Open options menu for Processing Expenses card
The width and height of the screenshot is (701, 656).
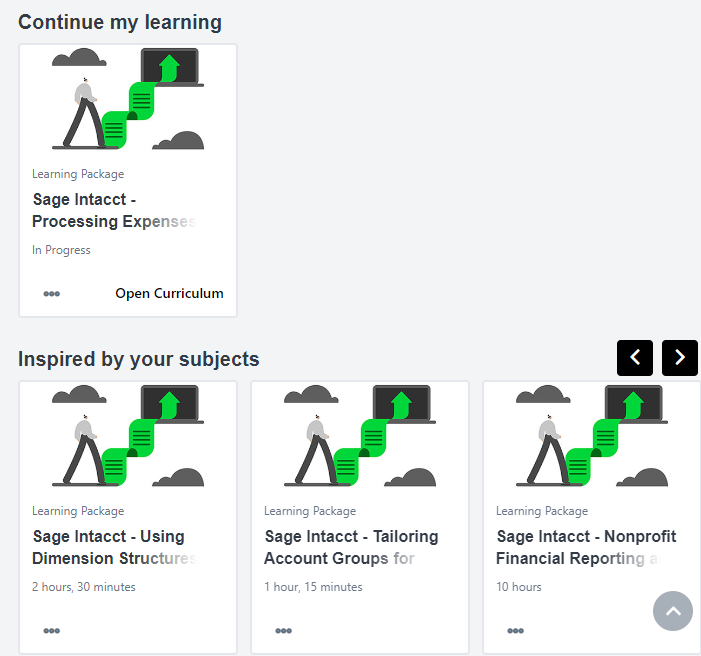pyautogui.click(x=51, y=294)
